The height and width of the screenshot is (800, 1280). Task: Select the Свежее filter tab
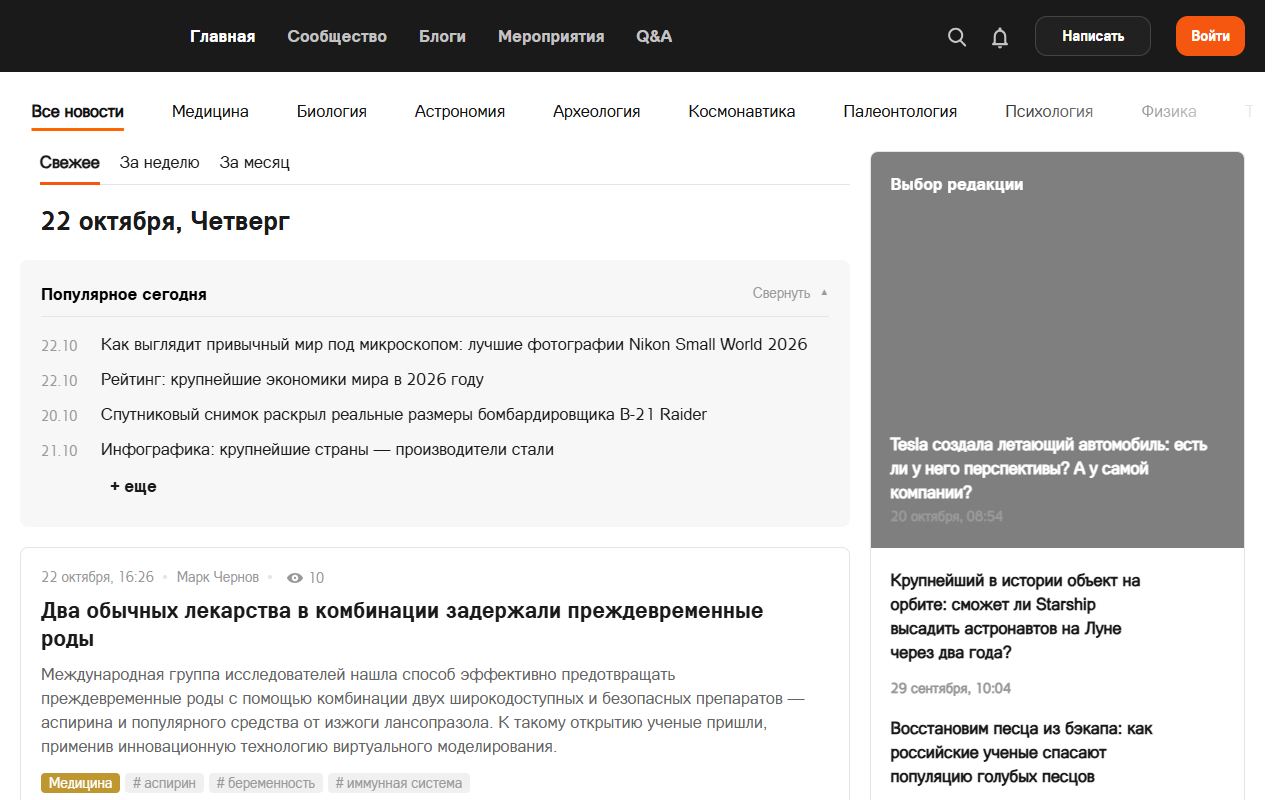tap(70, 163)
